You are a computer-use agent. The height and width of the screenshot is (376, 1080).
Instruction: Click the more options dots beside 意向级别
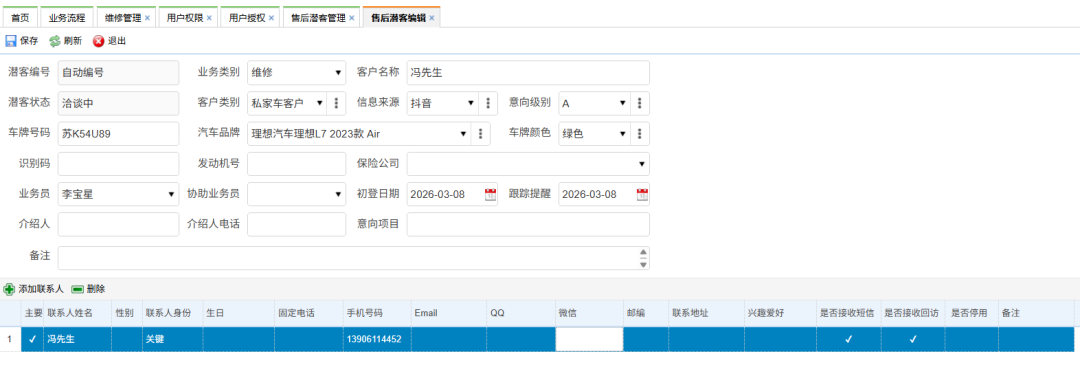tap(639, 103)
